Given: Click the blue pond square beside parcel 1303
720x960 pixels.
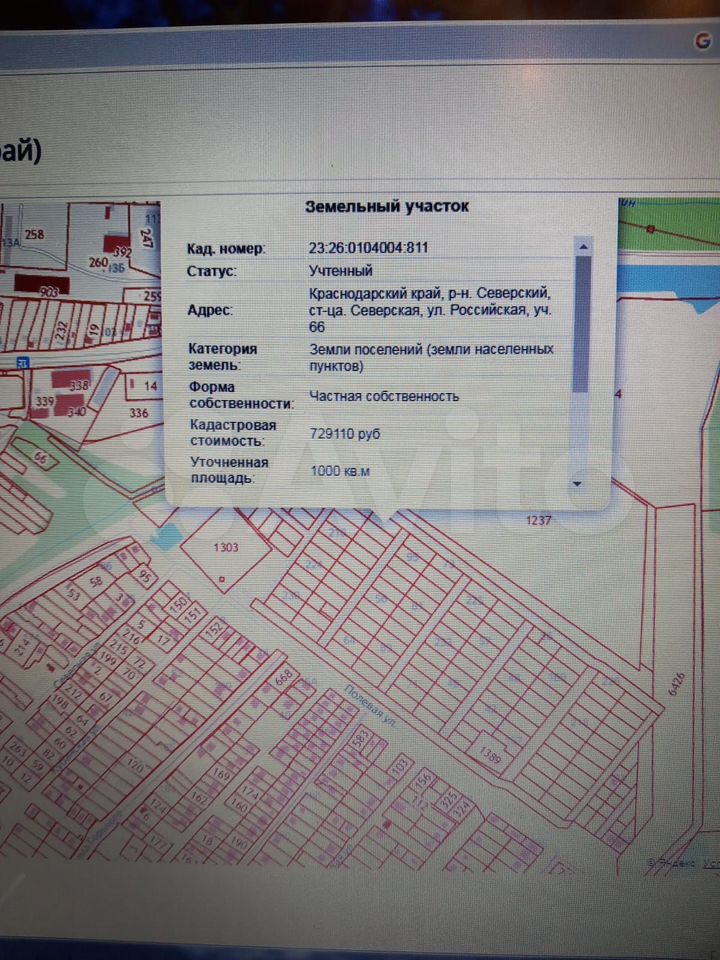Looking at the screenshot, I should pos(166,535).
